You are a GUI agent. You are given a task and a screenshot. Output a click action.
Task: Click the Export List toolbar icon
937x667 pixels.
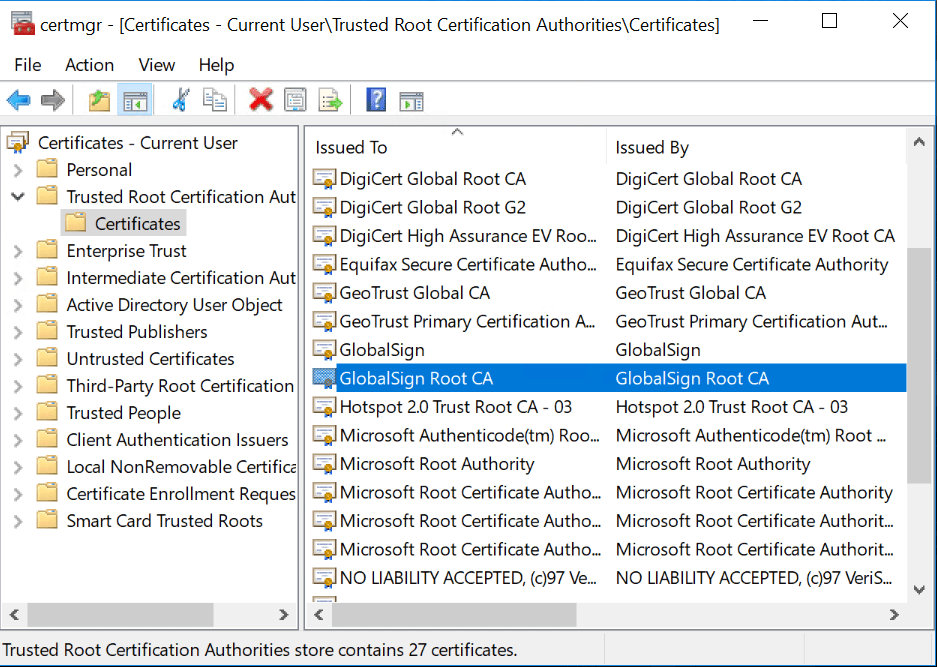click(330, 99)
